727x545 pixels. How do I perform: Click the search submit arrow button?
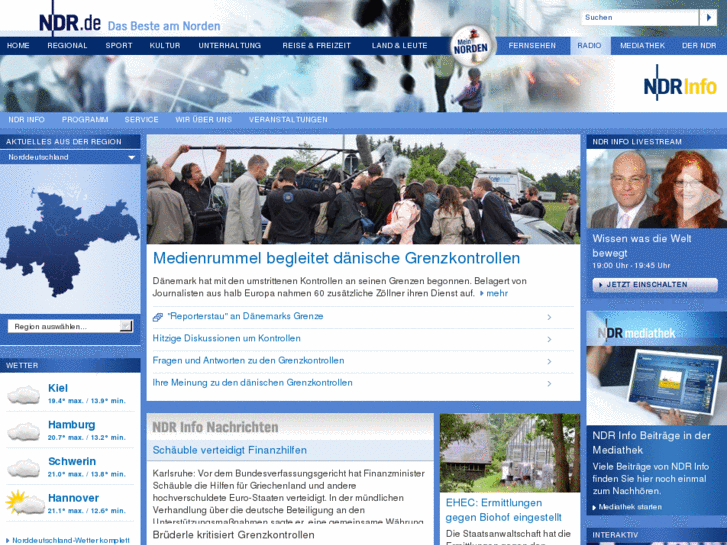point(708,18)
